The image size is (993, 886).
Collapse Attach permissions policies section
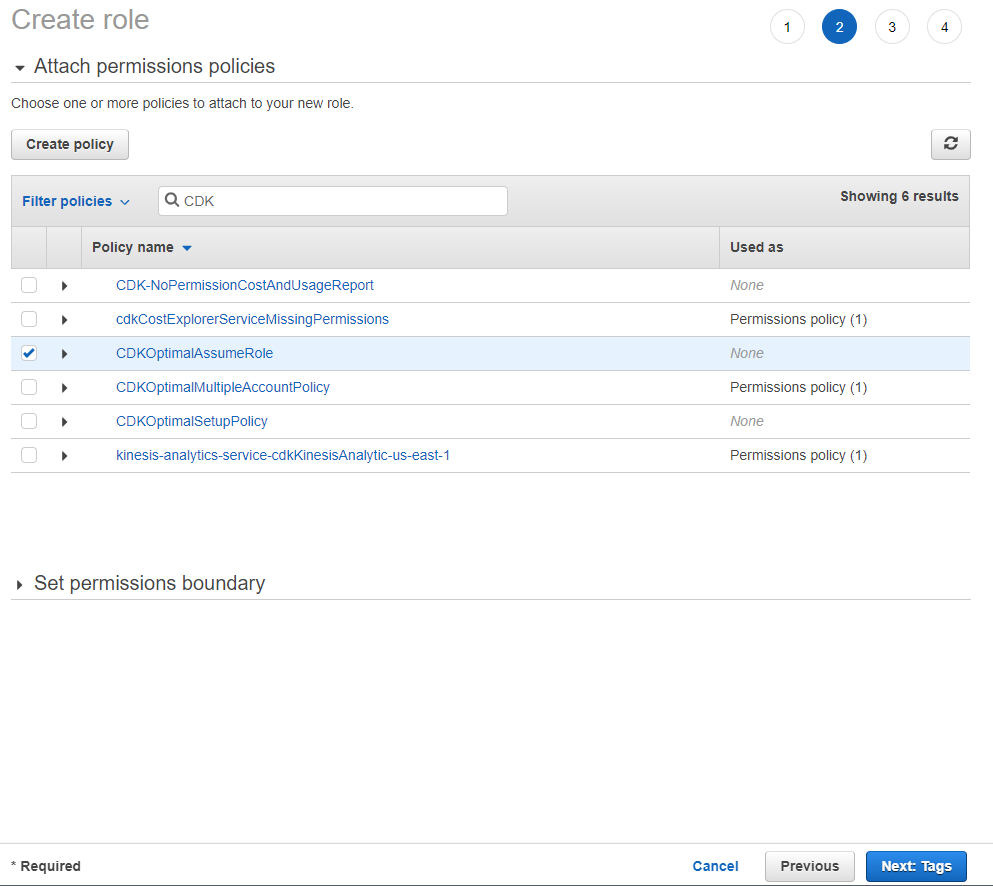(x=20, y=67)
